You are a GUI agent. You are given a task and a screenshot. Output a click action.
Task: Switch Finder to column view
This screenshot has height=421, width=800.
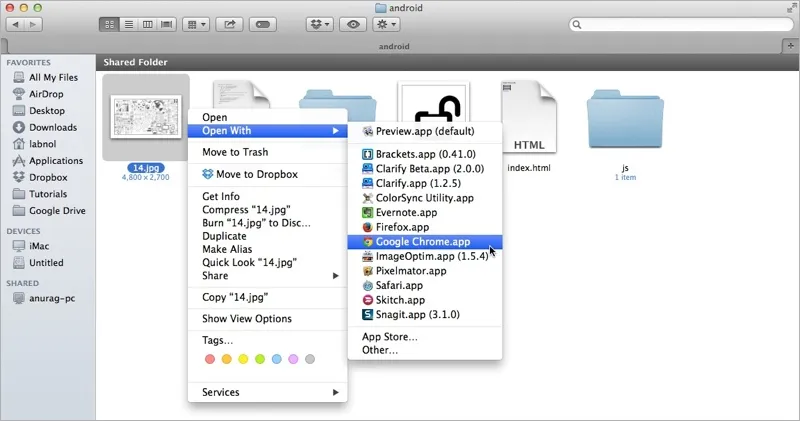(x=147, y=24)
